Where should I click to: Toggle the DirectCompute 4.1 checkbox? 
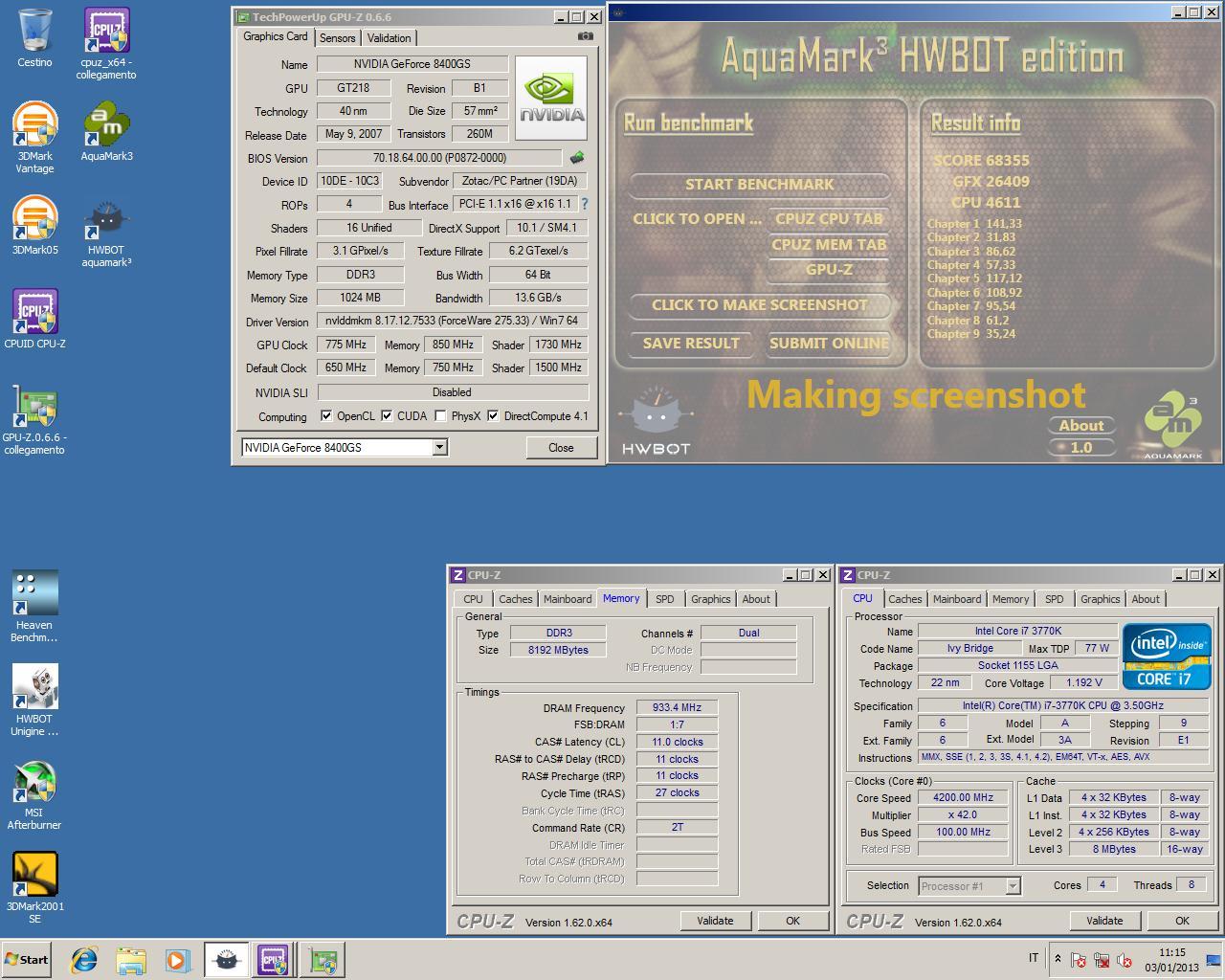click(x=493, y=416)
